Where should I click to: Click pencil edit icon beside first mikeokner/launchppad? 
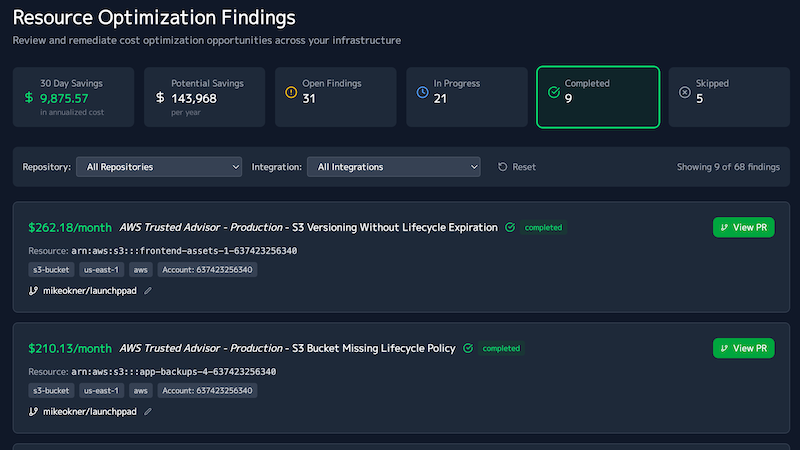point(148,291)
